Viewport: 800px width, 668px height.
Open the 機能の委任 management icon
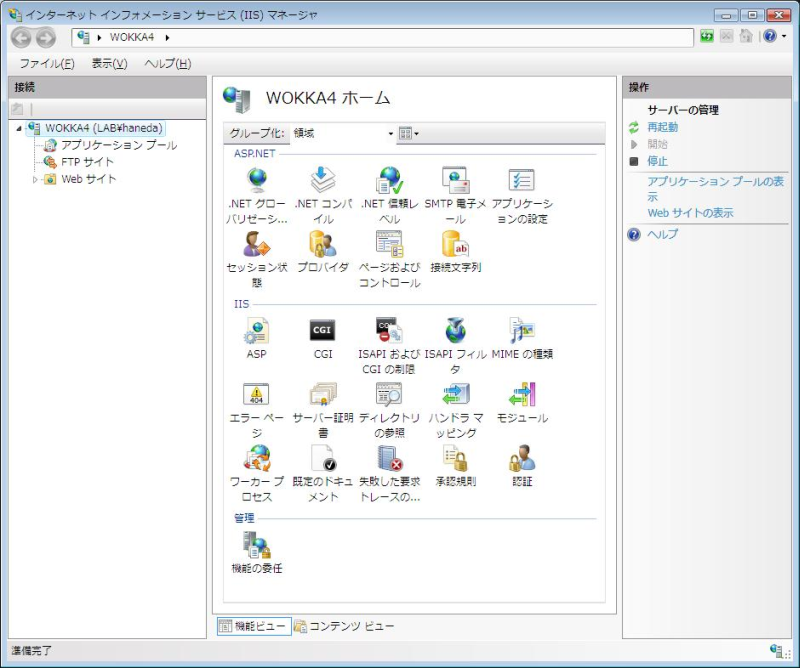(x=257, y=545)
